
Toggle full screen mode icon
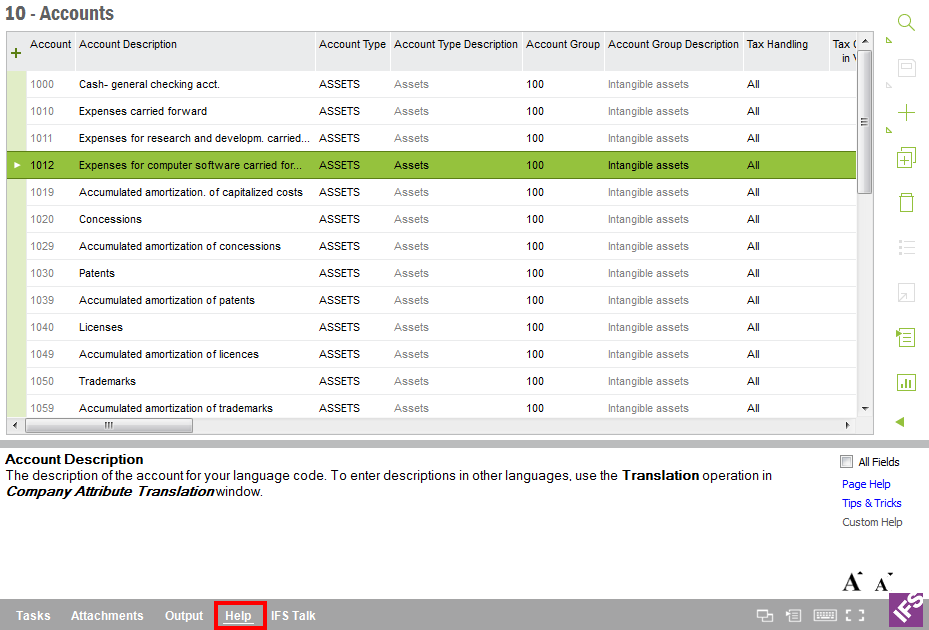pyautogui.click(x=854, y=616)
